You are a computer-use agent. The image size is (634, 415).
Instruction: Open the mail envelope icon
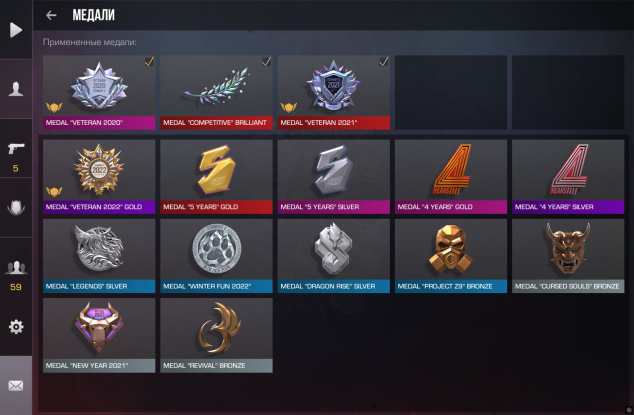[16, 385]
